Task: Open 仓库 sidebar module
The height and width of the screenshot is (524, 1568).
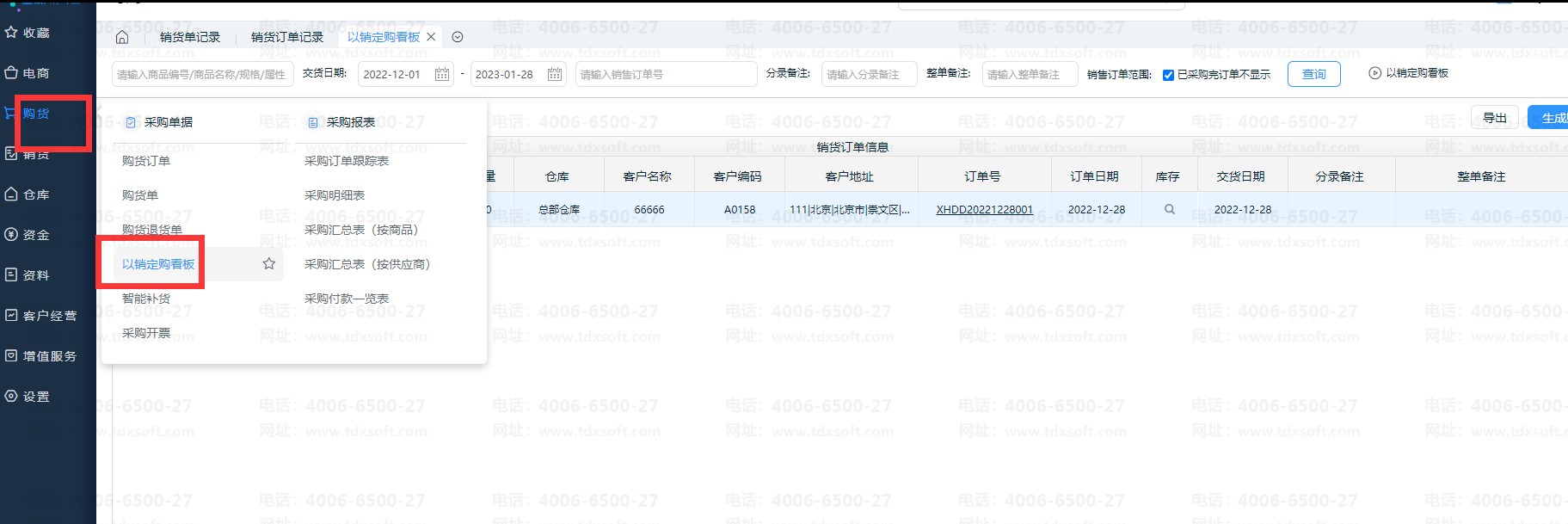Action: click(x=28, y=194)
